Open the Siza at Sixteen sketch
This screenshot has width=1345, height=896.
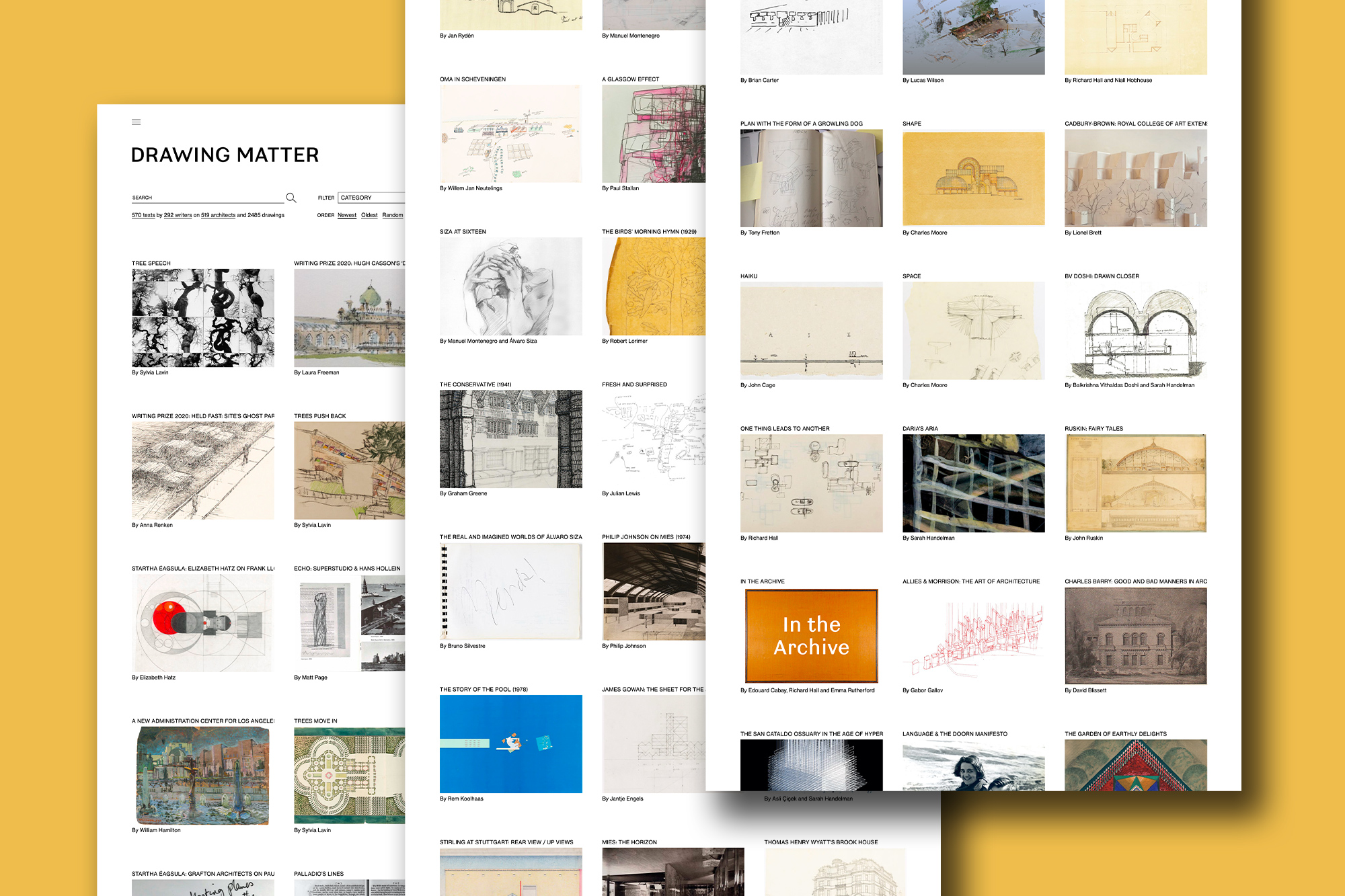click(511, 286)
